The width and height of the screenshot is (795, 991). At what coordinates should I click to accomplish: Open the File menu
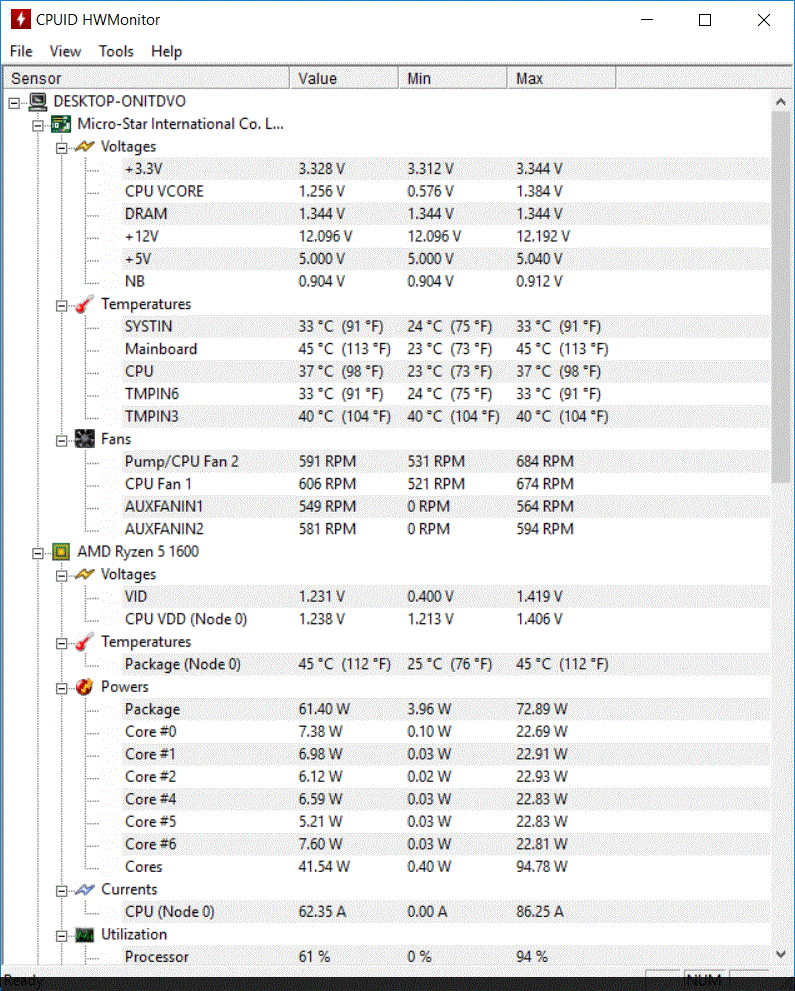[x=21, y=51]
